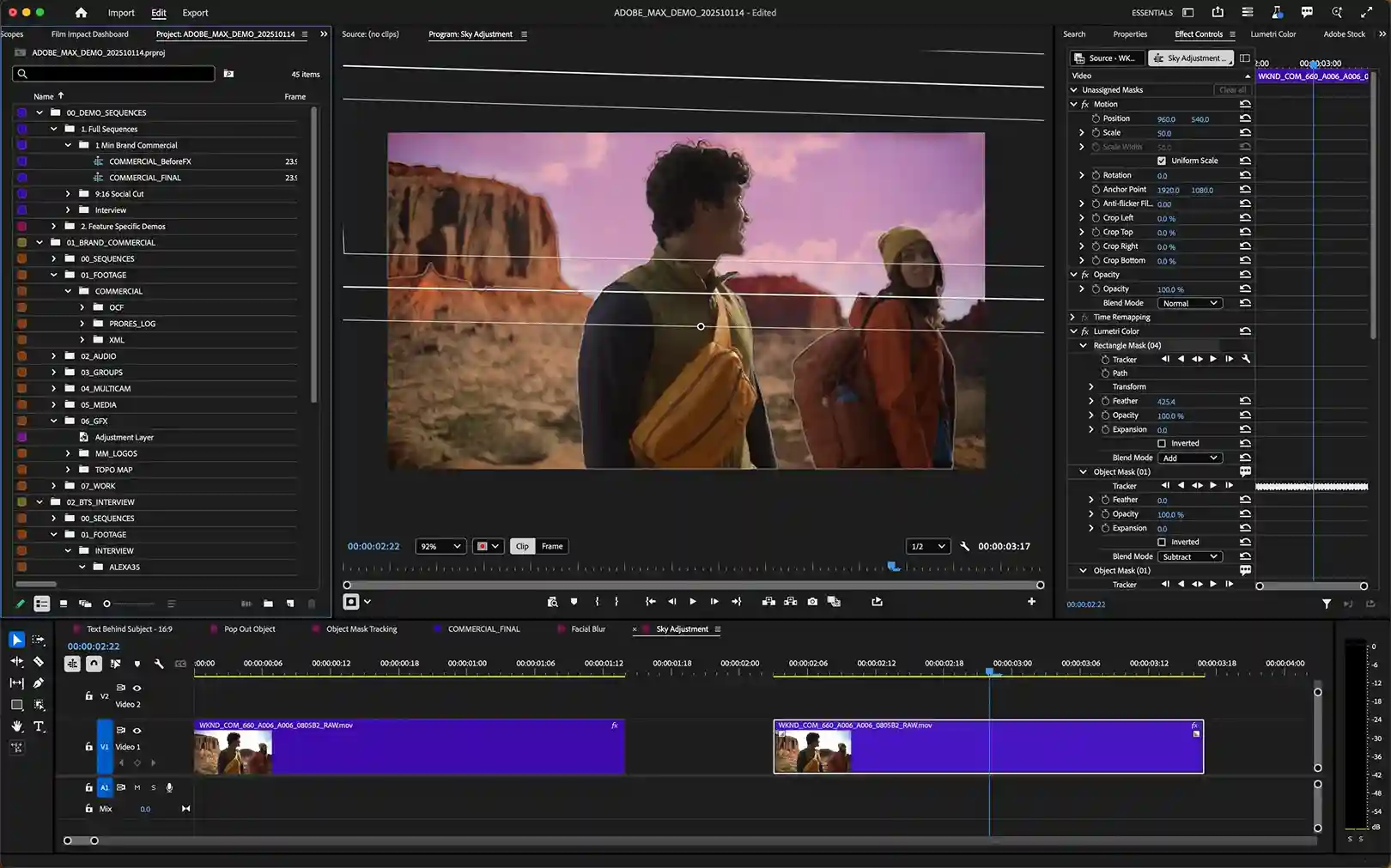Enable Inverted on the Rectangle Mask

1161,443
